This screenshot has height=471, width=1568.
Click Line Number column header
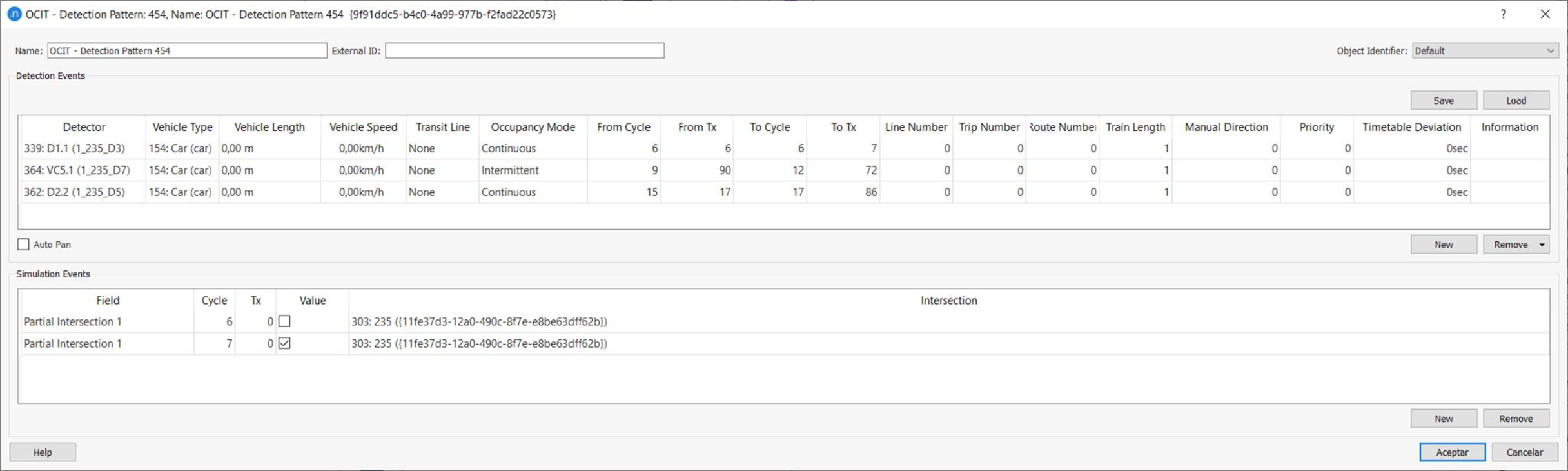[x=916, y=127]
